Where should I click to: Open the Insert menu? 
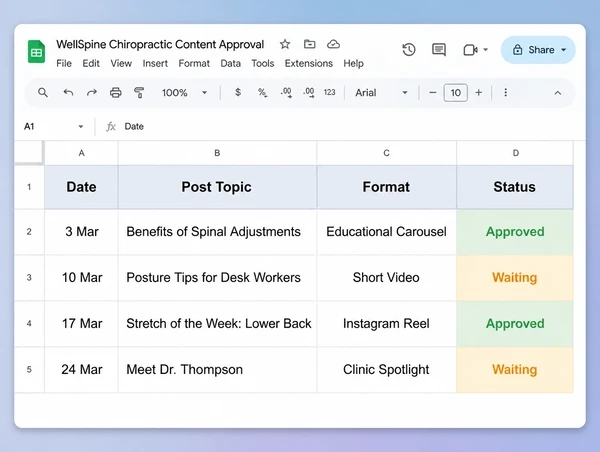pos(155,63)
